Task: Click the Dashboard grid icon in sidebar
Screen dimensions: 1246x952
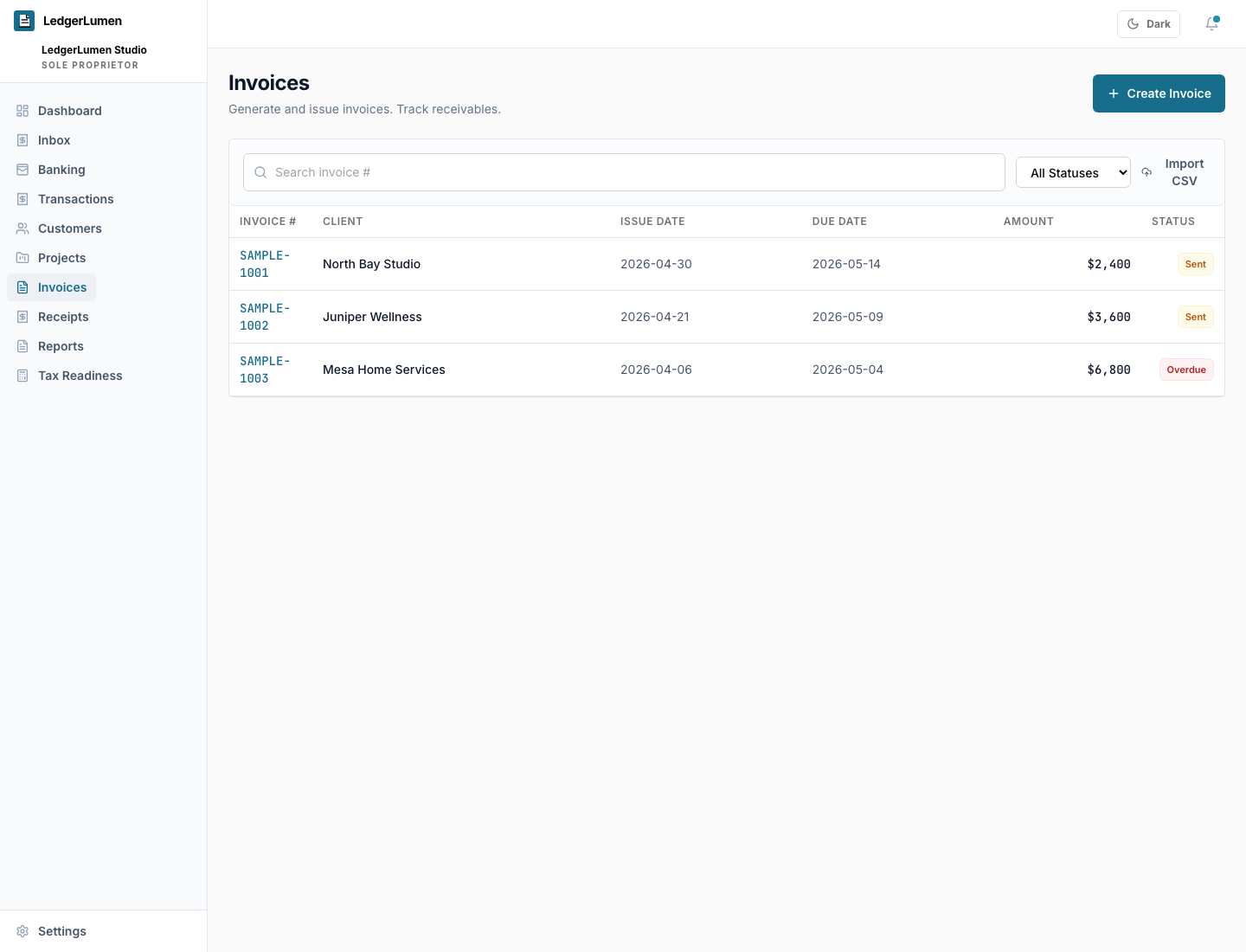Action: (22, 111)
